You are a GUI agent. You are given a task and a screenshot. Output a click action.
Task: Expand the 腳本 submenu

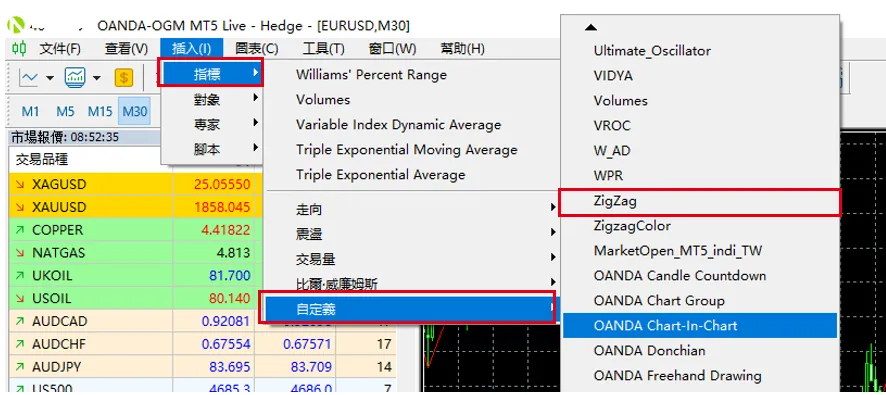click(211, 149)
